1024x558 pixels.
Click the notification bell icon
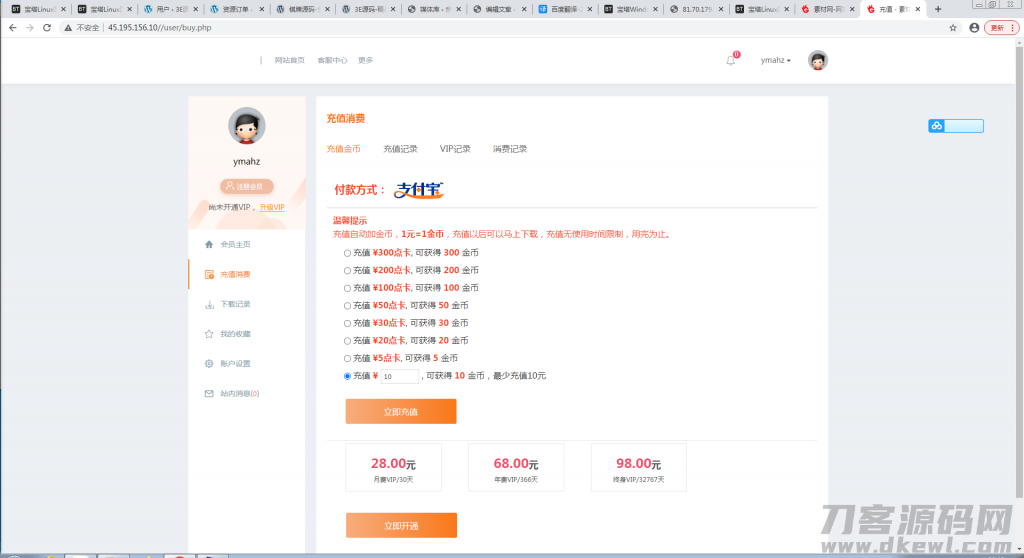pyautogui.click(x=730, y=60)
